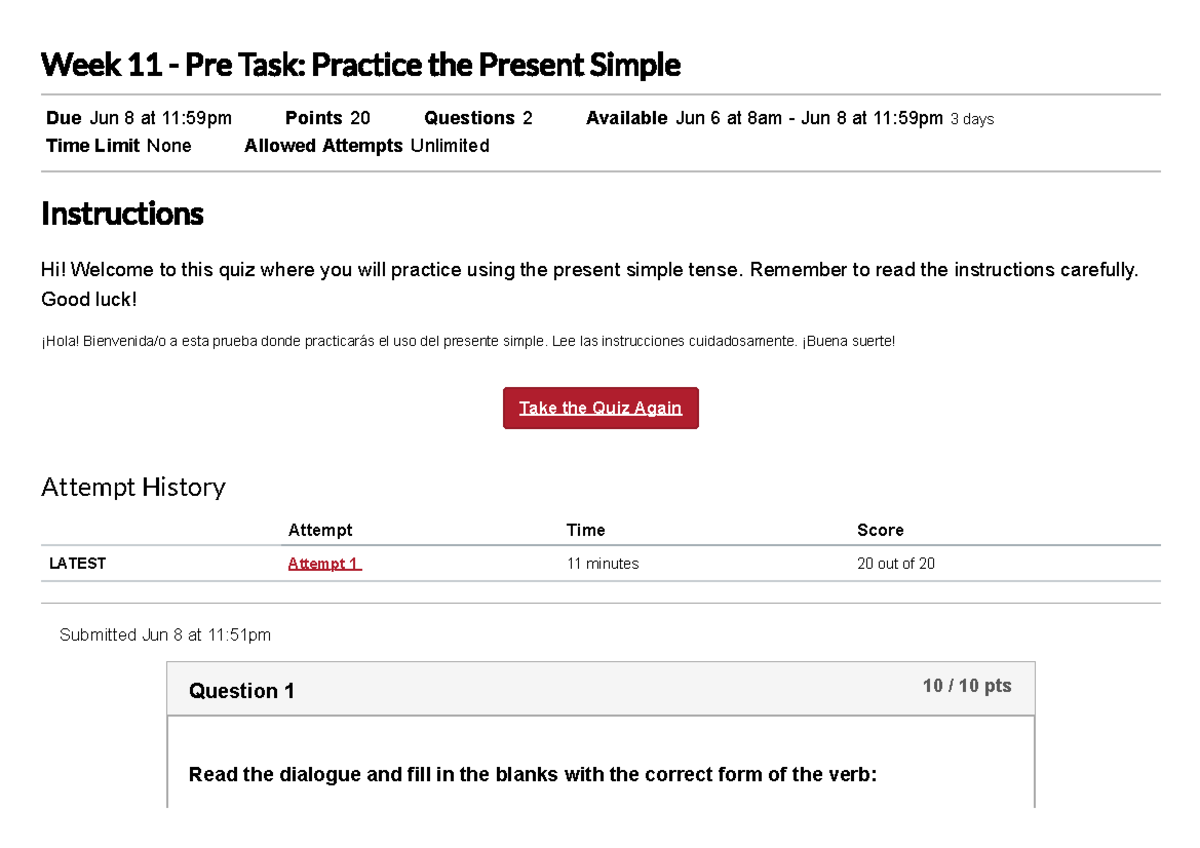Click the Attempt History heading
Viewport: 1200px width, 848px height.
coord(133,487)
